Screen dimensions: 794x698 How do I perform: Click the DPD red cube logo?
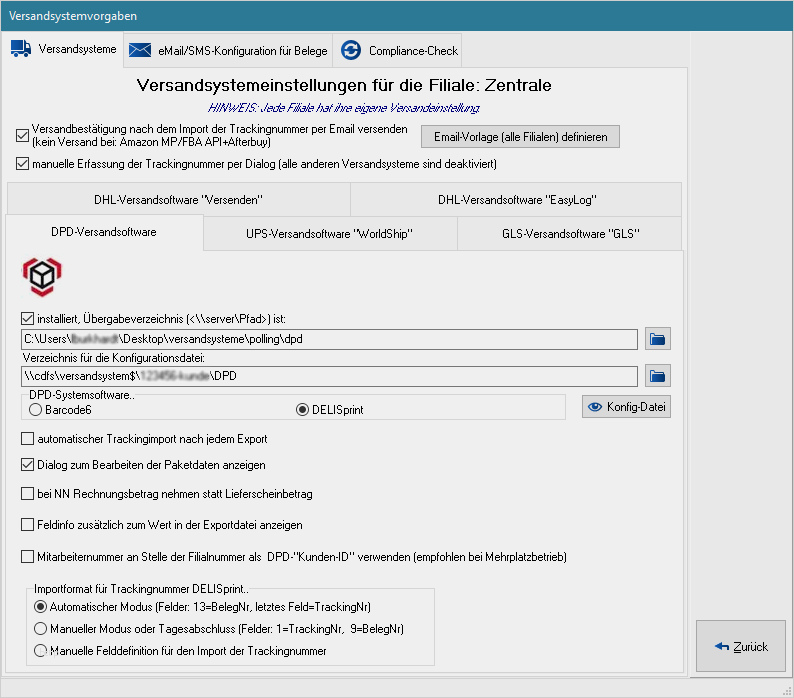pyautogui.click(x=42, y=277)
